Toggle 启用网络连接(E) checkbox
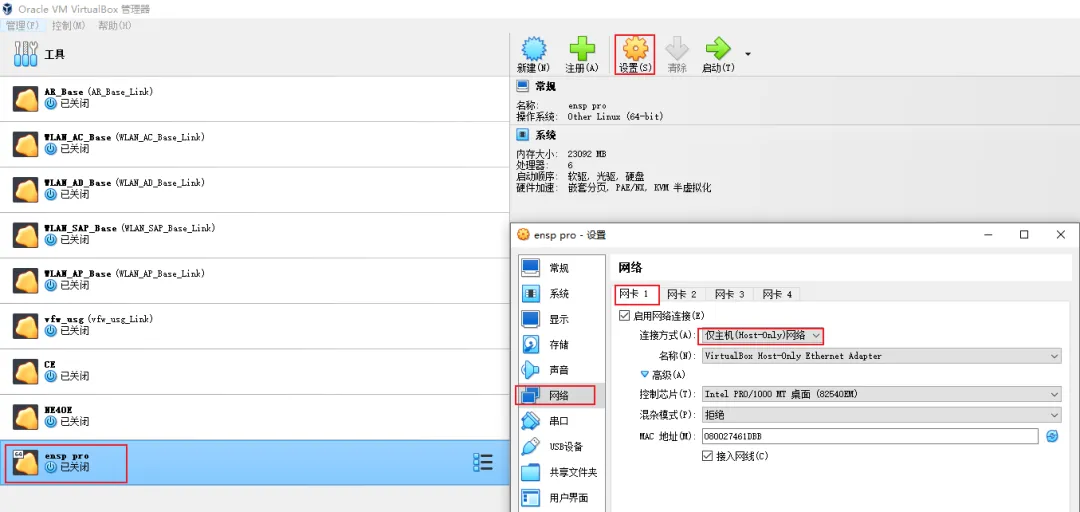 coord(625,316)
